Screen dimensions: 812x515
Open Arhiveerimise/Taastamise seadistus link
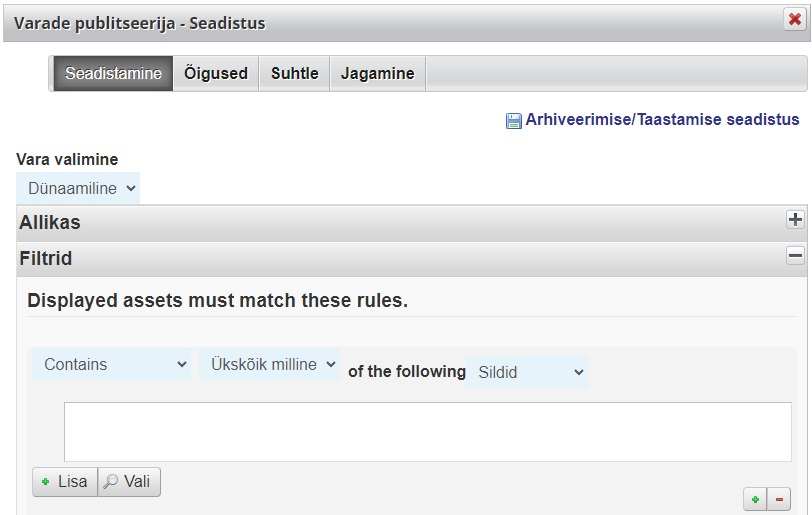point(662,120)
